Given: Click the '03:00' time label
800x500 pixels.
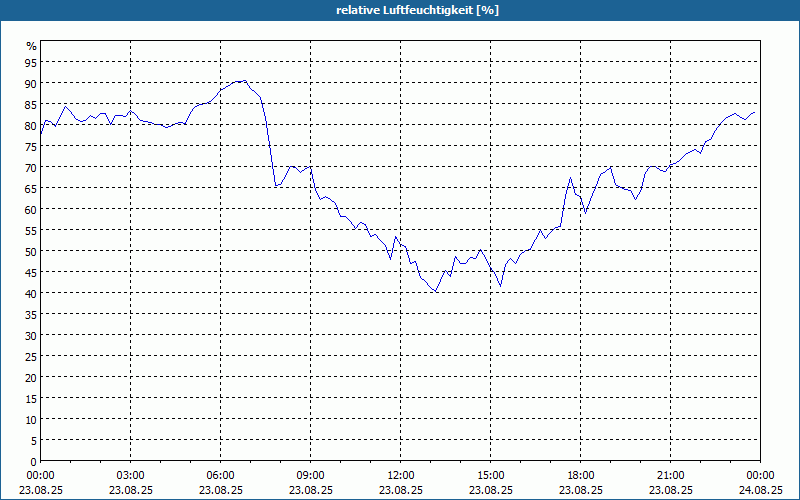Looking at the screenshot, I should [131, 476].
